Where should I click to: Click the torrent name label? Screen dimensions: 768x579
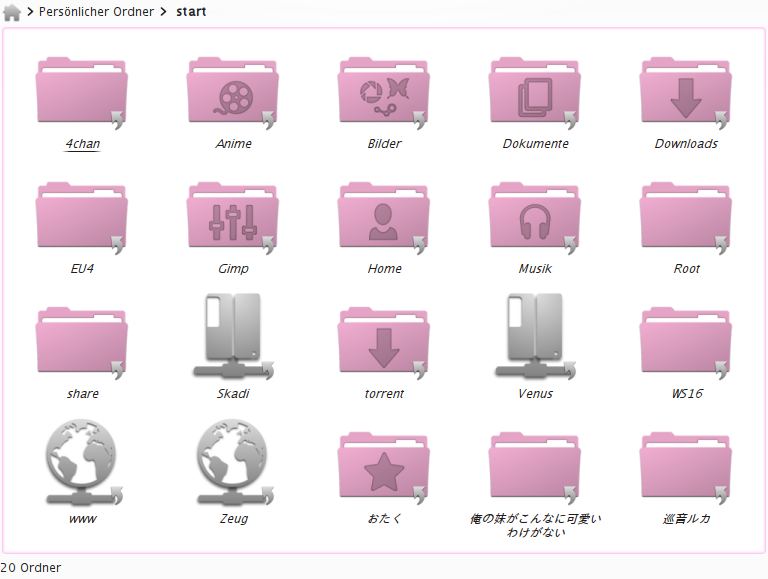click(384, 393)
